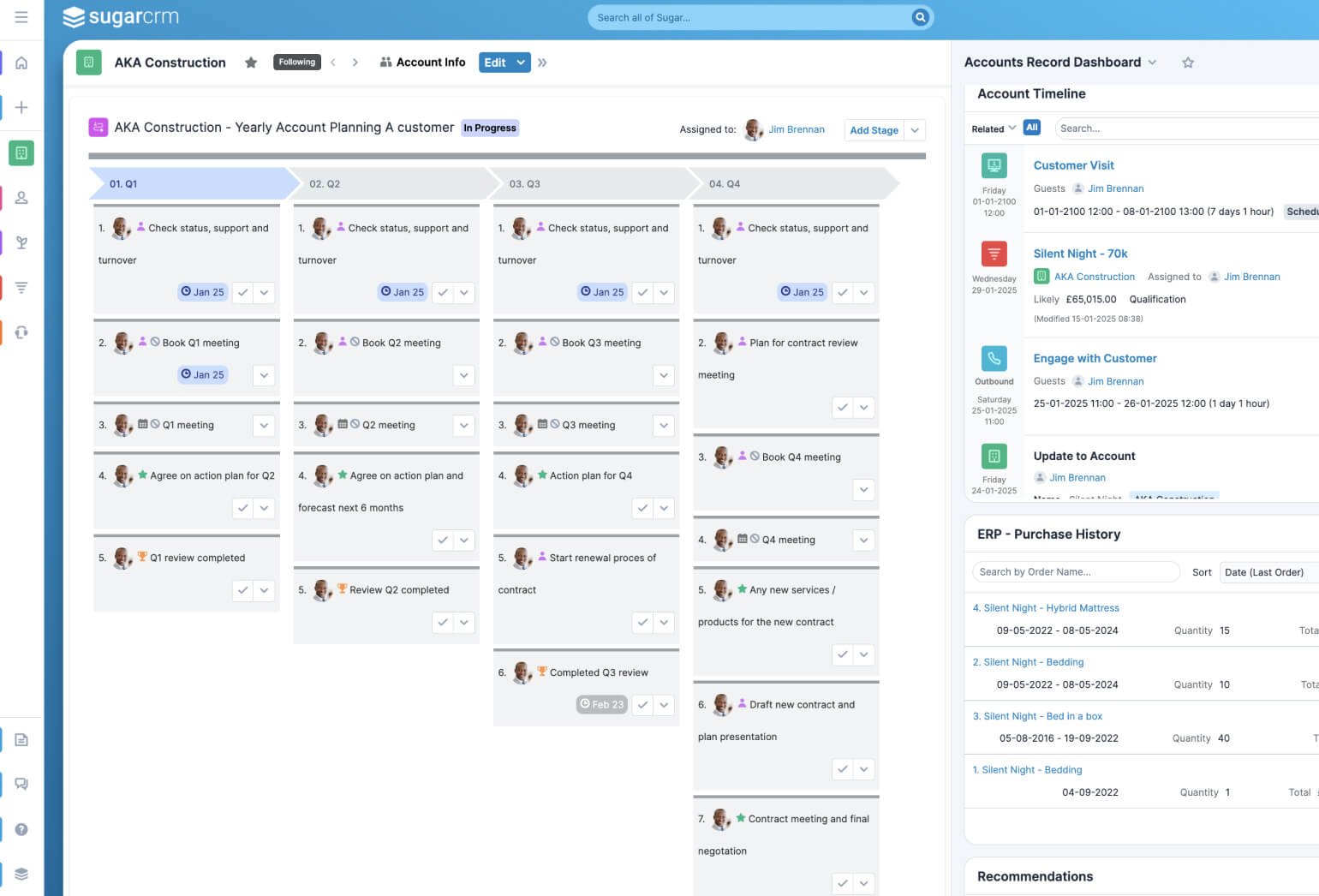Go to next record arrow
The width and height of the screenshot is (1319, 896).
[x=355, y=63]
